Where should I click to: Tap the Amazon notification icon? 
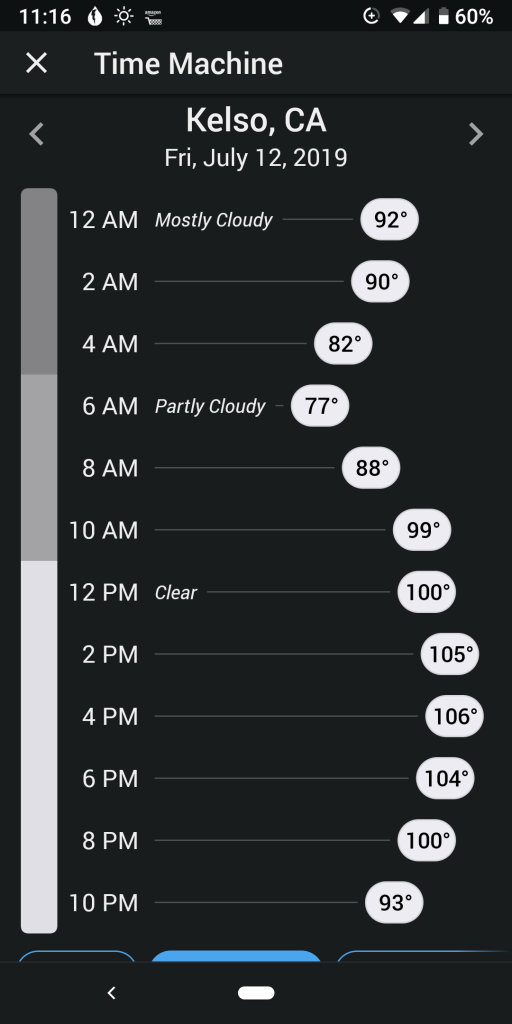153,17
